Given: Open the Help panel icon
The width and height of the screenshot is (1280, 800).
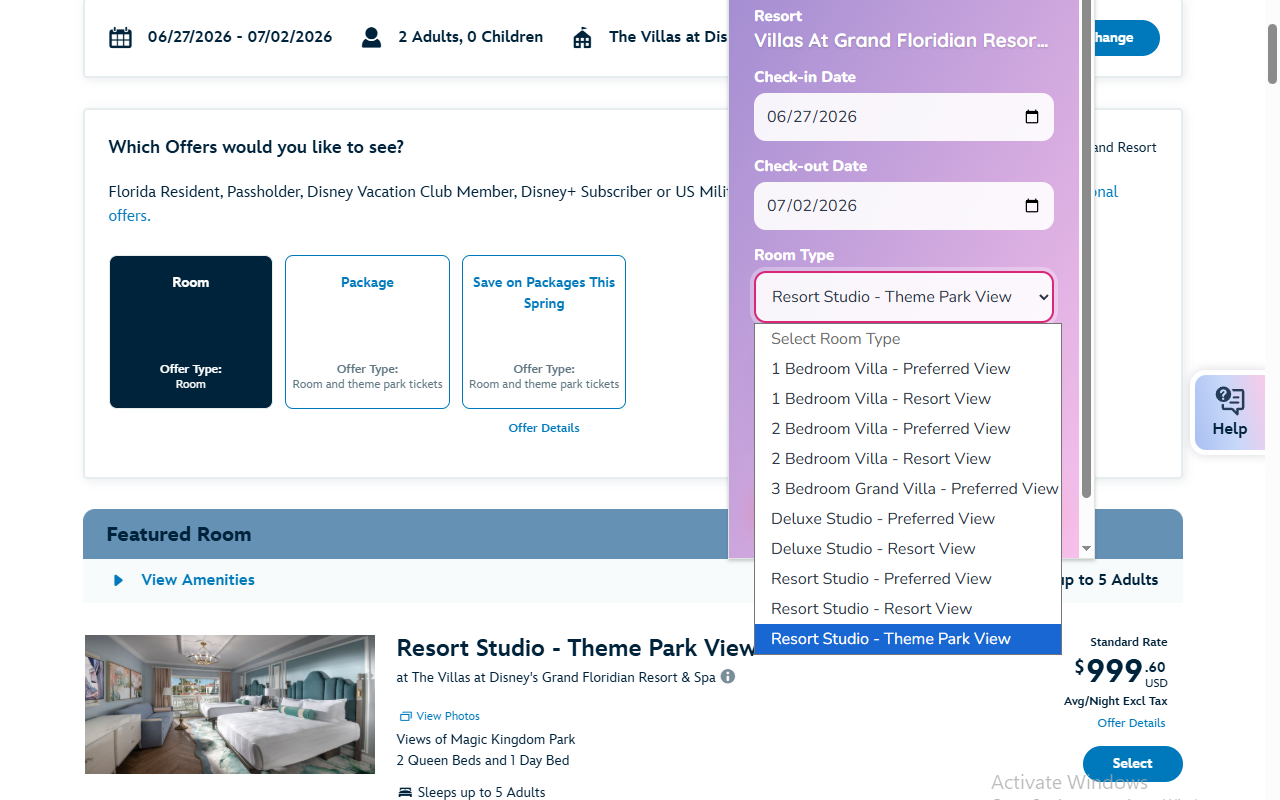Looking at the screenshot, I should coord(1229,401).
